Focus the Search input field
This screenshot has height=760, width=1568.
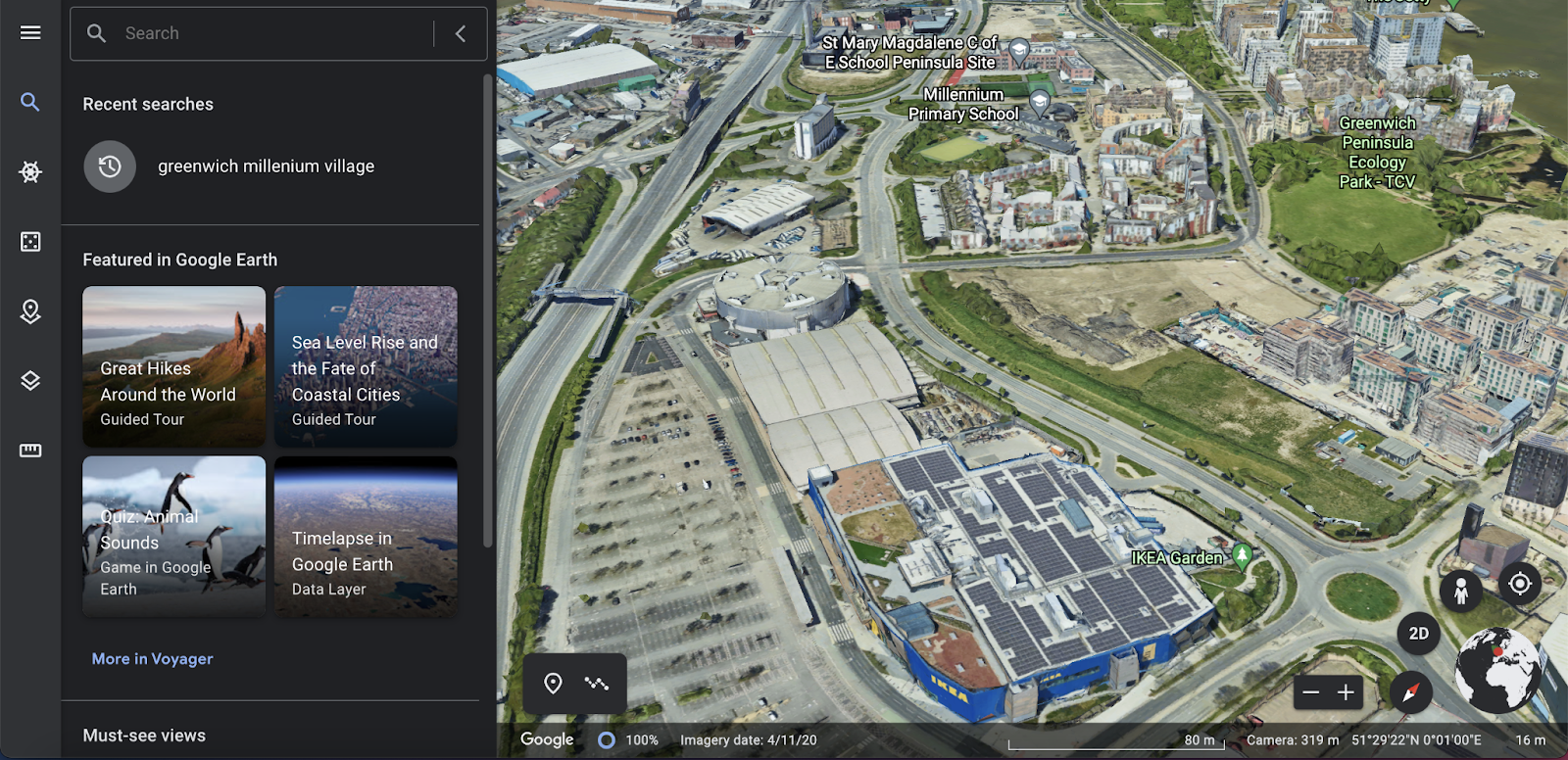277,33
